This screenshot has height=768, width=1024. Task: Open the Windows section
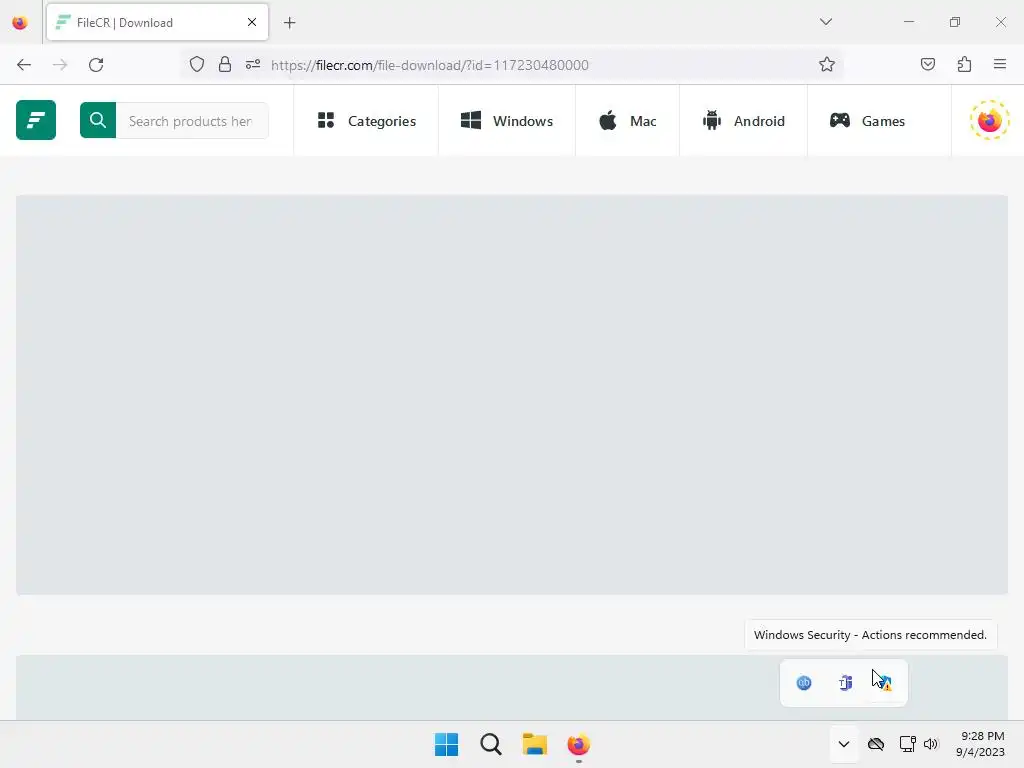(507, 121)
